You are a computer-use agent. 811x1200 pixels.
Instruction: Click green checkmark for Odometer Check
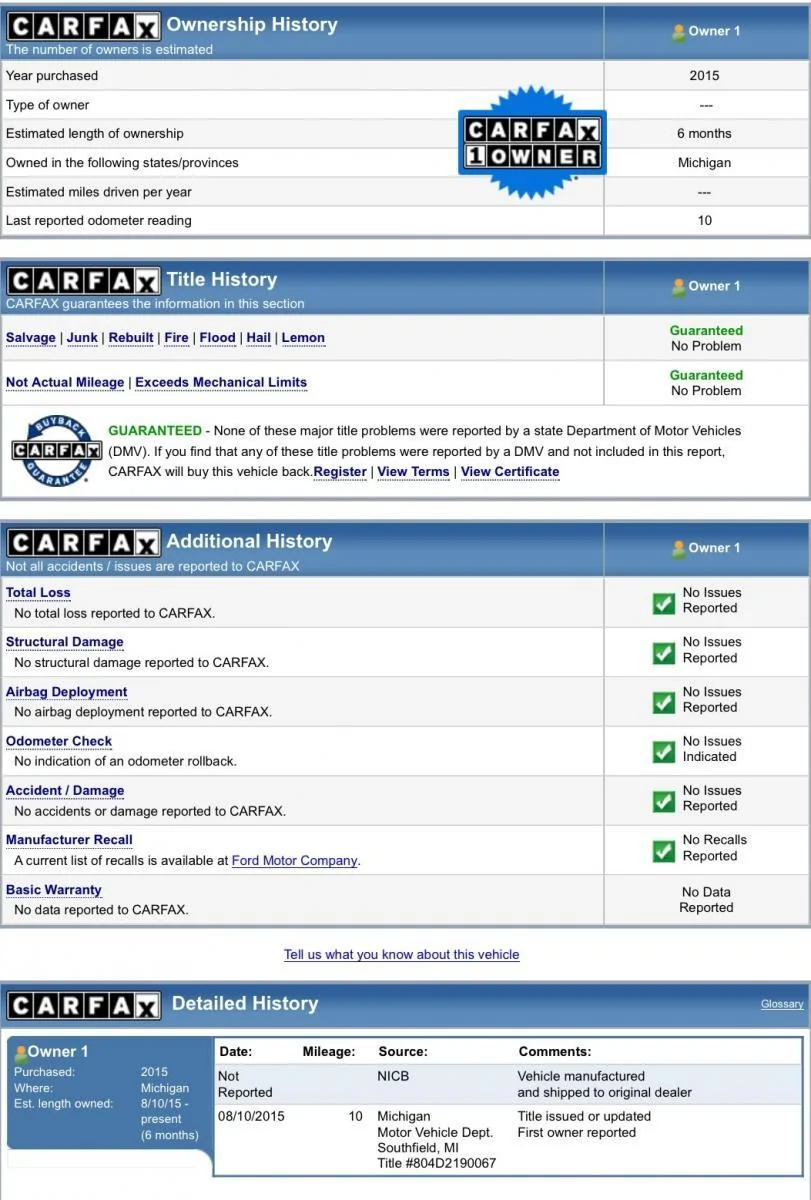pyautogui.click(x=663, y=752)
